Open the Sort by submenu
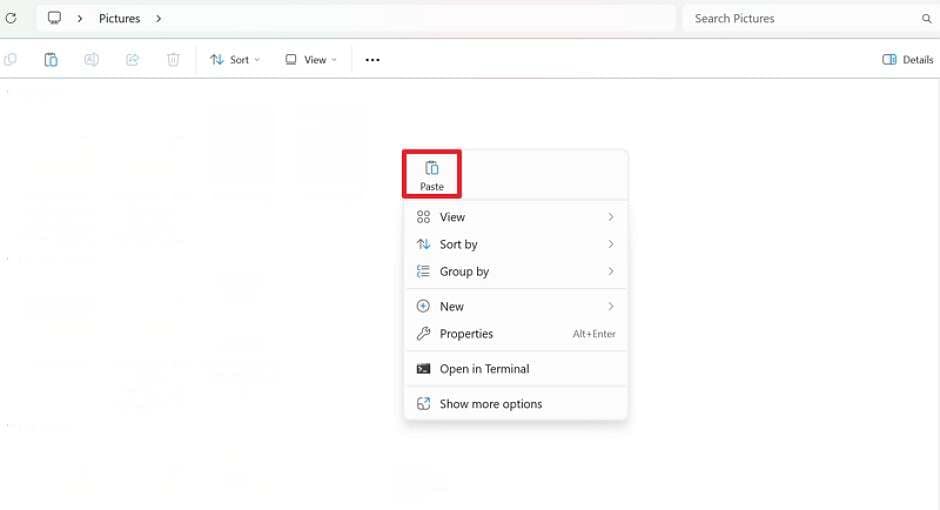This screenshot has width=940, height=510. pyautogui.click(x=516, y=244)
